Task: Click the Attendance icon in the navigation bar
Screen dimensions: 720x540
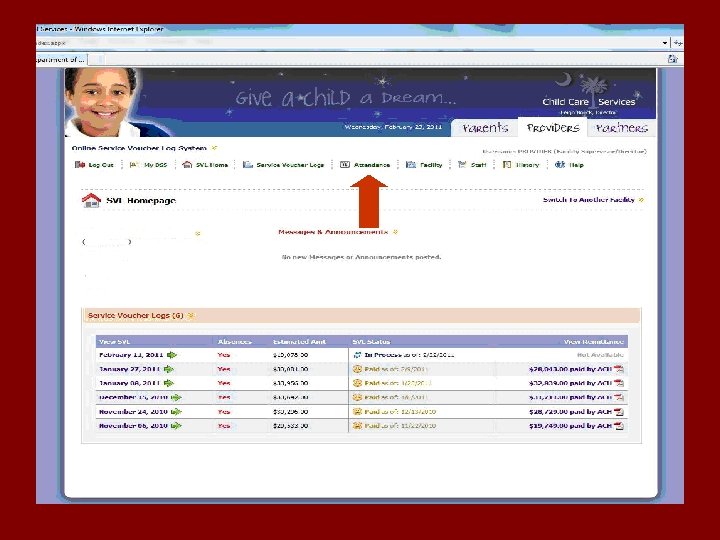Action: 345,164
